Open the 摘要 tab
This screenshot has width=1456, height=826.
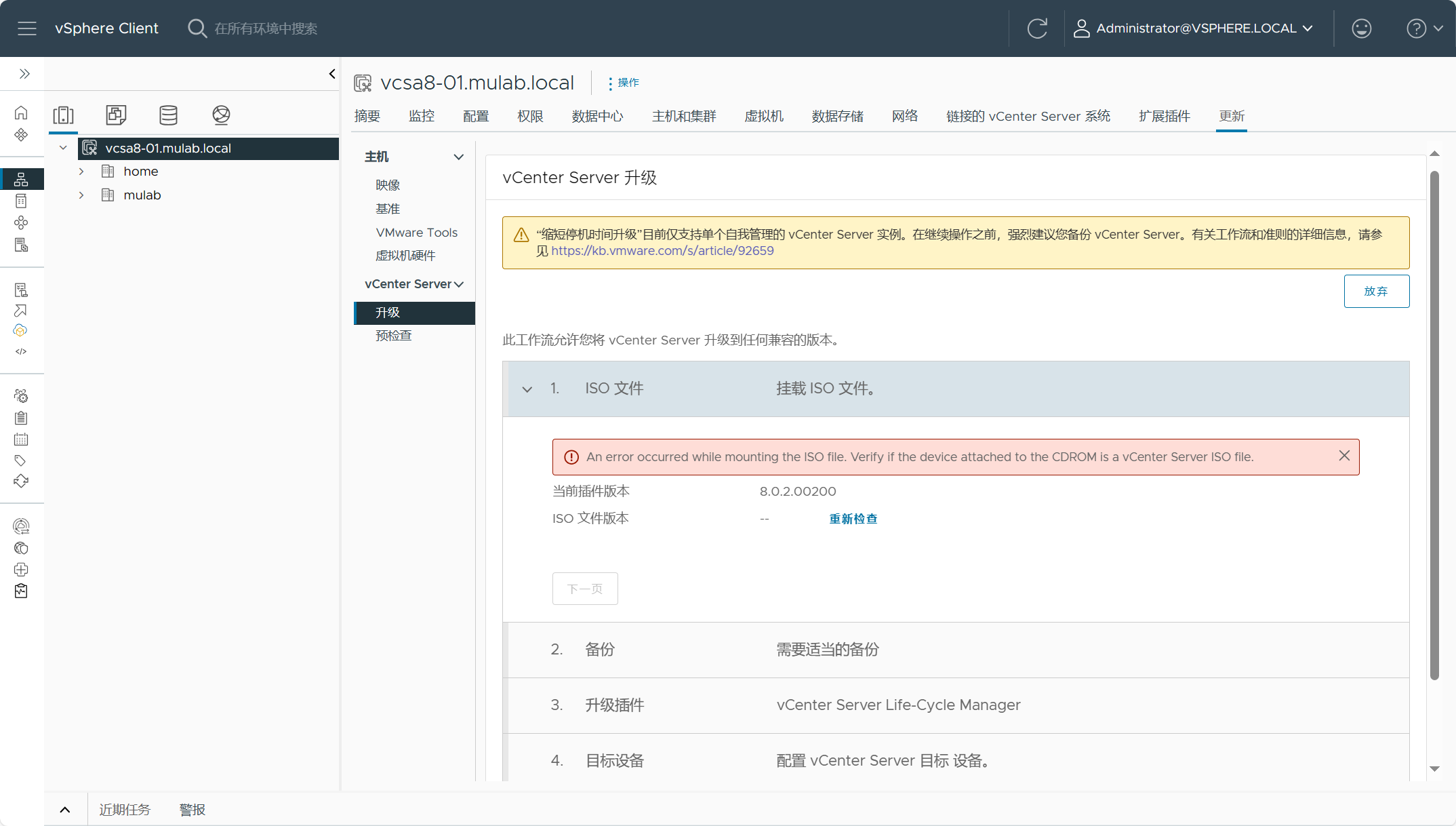pos(367,116)
